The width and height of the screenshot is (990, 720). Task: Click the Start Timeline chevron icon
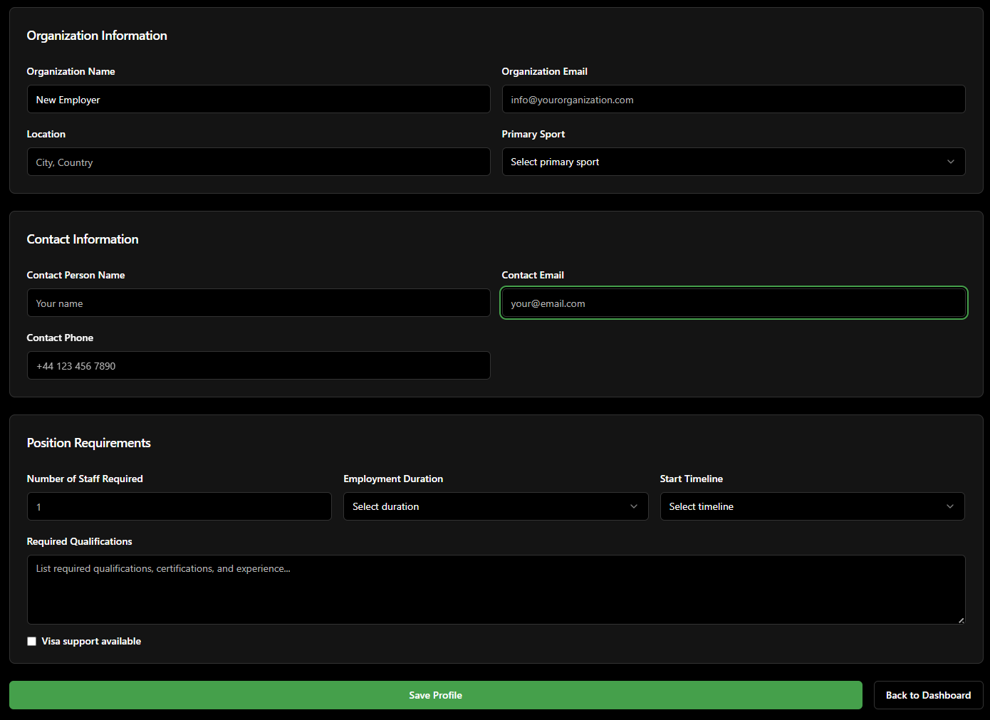click(x=950, y=506)
